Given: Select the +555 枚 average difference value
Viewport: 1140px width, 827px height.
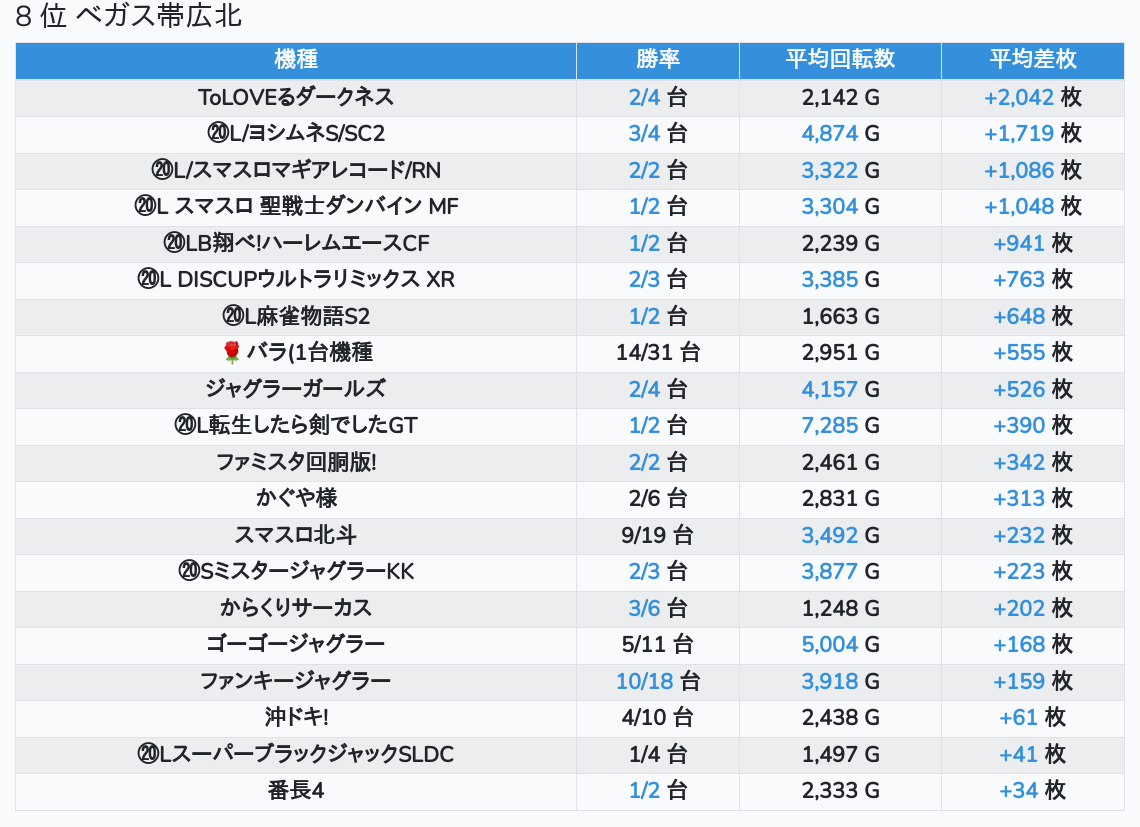Looking at the screenshot, I should coord(1032,353).
